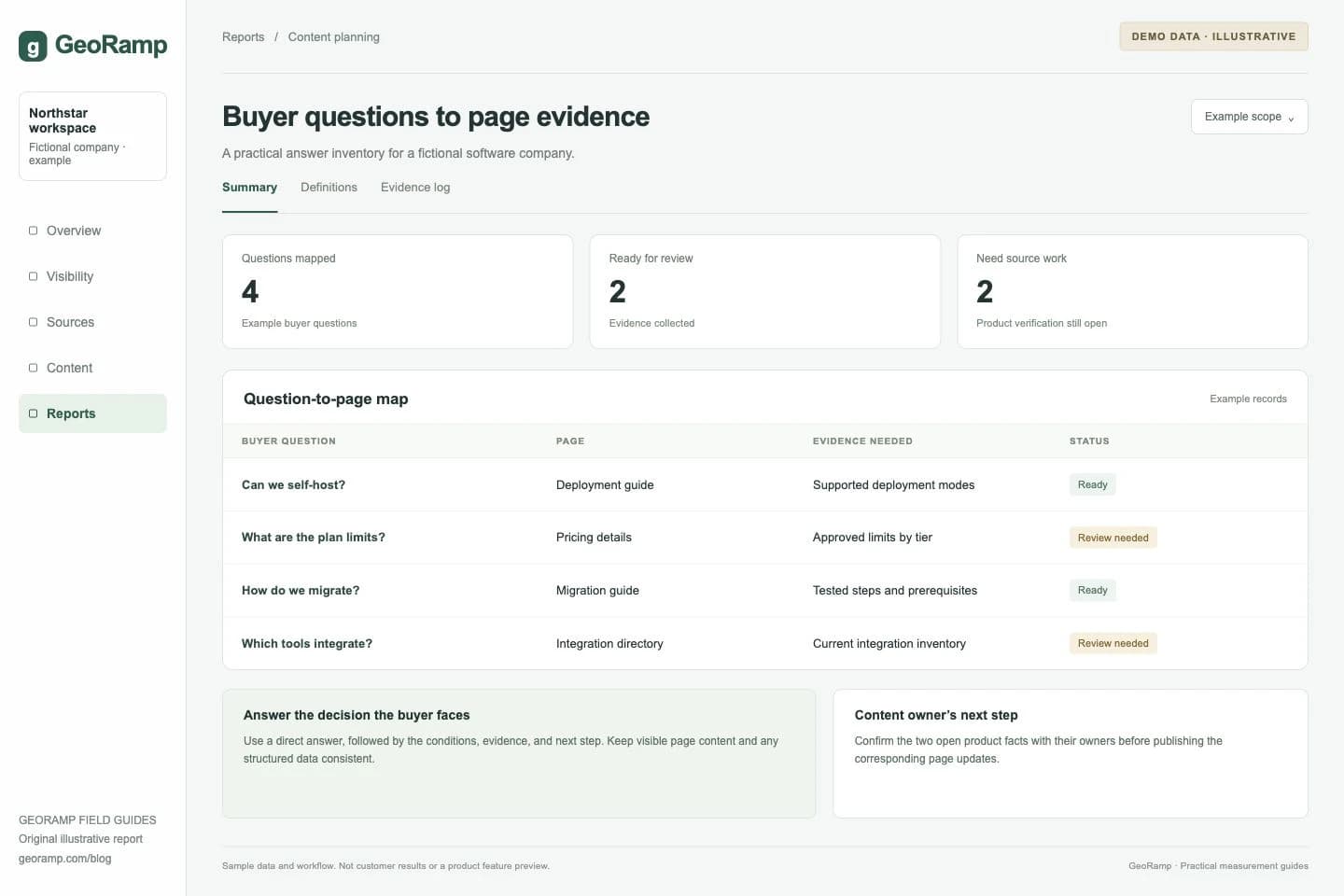Screen dimensions: 1344x896
Task: Click the PAGE column header
Action: 570,441
